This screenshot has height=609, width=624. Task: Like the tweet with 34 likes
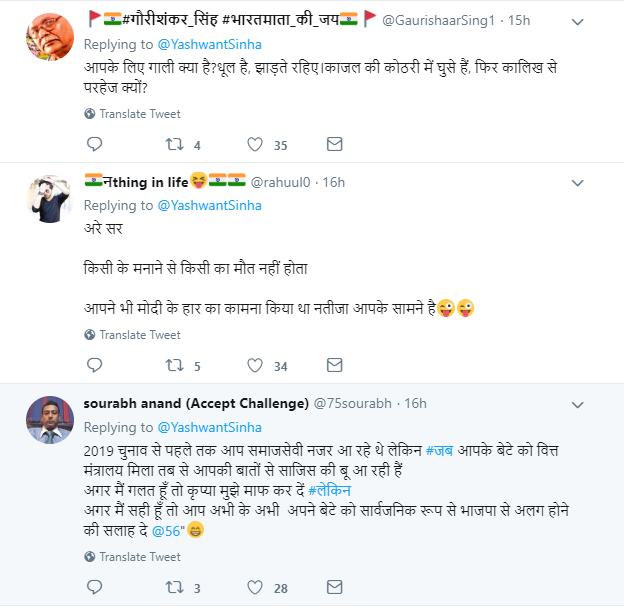pos(254,366)
